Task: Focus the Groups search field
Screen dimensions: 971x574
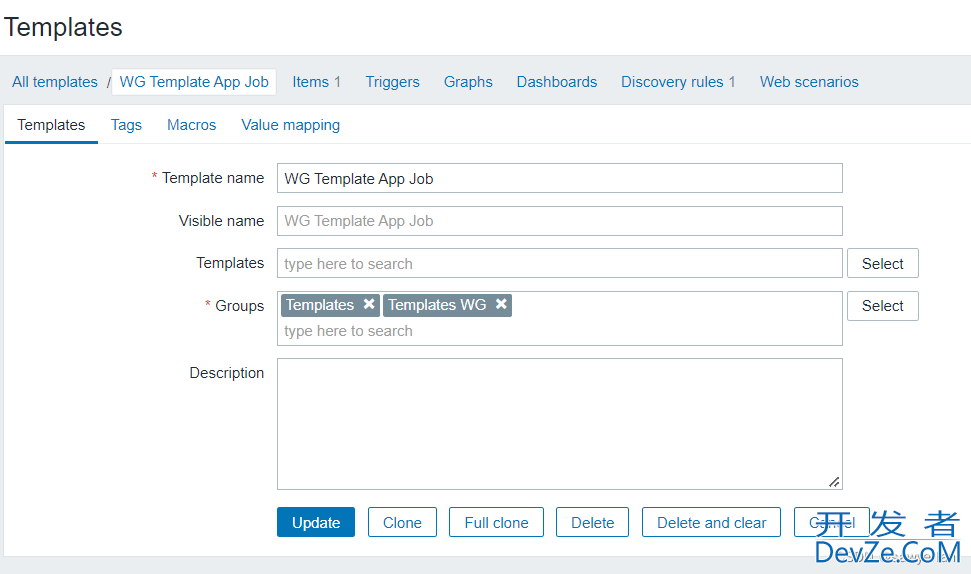Action: (560, 331)
